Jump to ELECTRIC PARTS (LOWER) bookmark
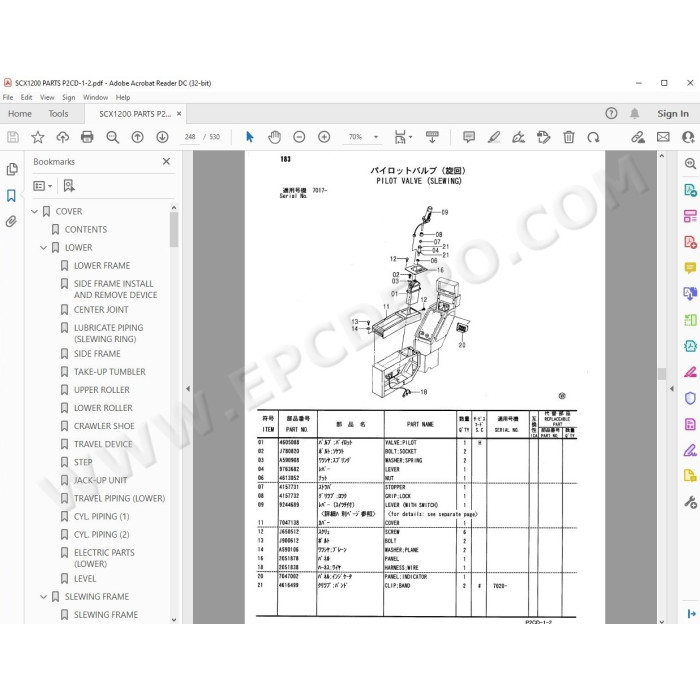The image size is (700, 700). click(104, 558)
